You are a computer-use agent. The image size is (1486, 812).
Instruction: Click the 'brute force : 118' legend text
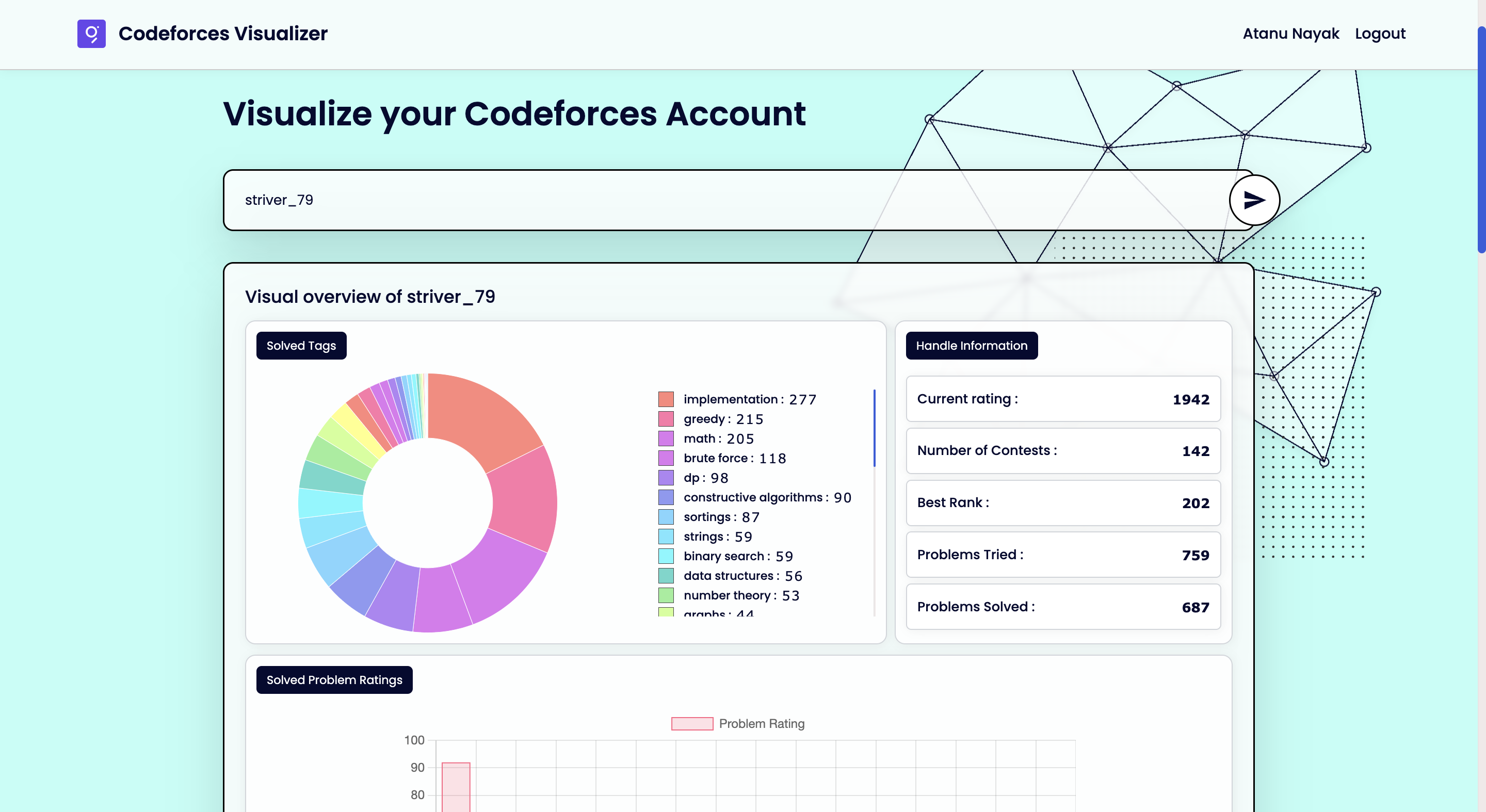[735, 458]
